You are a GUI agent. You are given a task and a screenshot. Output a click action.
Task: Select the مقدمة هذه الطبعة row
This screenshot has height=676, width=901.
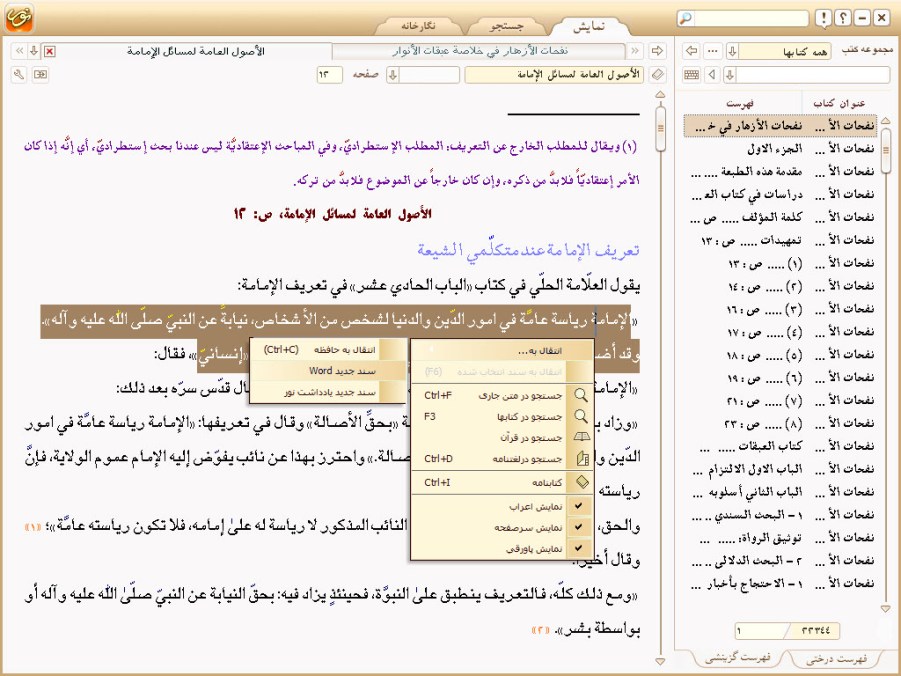781,171
